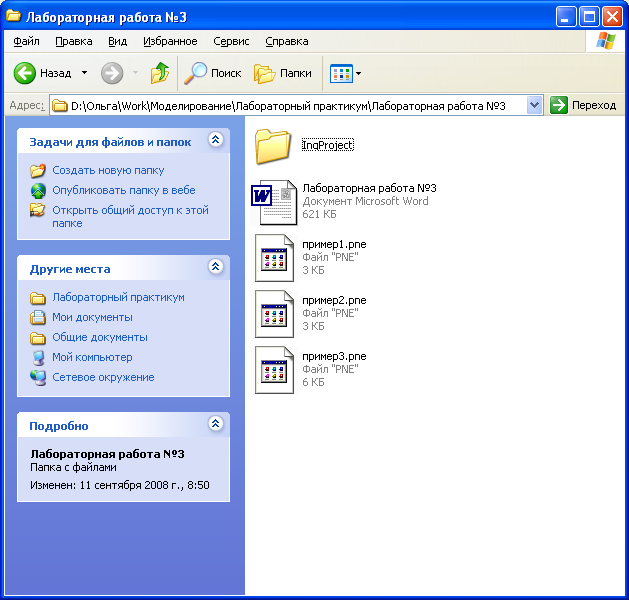Click Создать новую папку link
Image resolution: width=629 pixels, height=600 pixels.
(x=108, y=170)
